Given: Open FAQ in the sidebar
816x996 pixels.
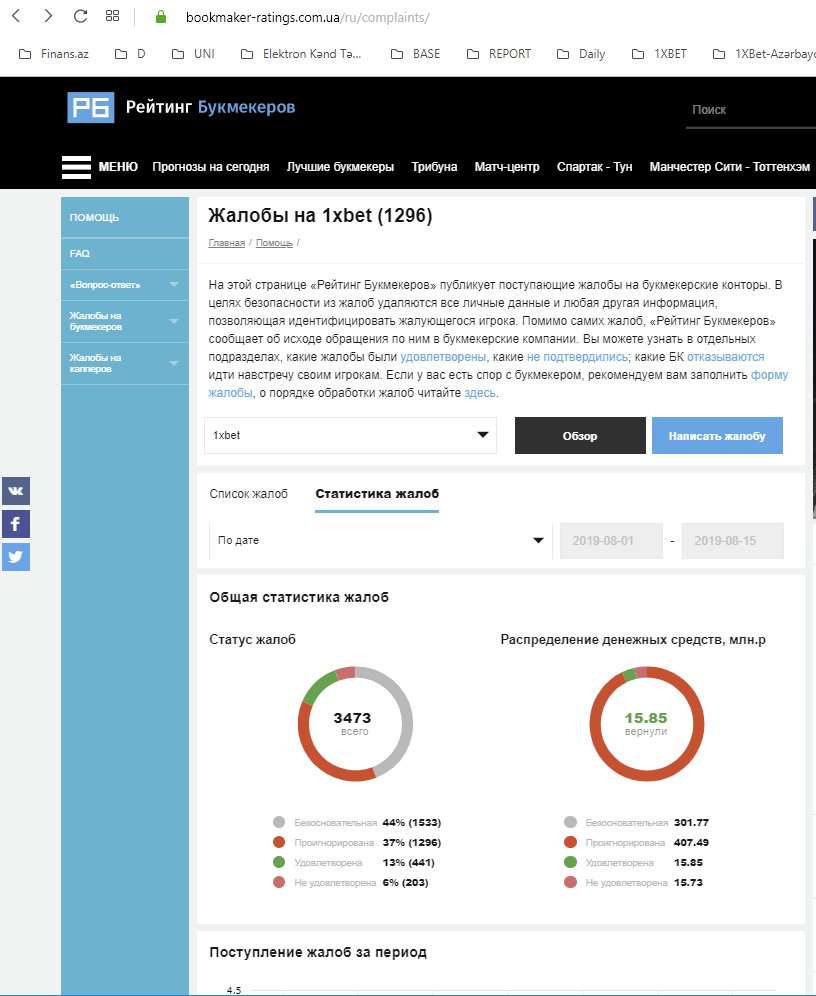Looking at the screenshot, I should (x=125, y=253).
